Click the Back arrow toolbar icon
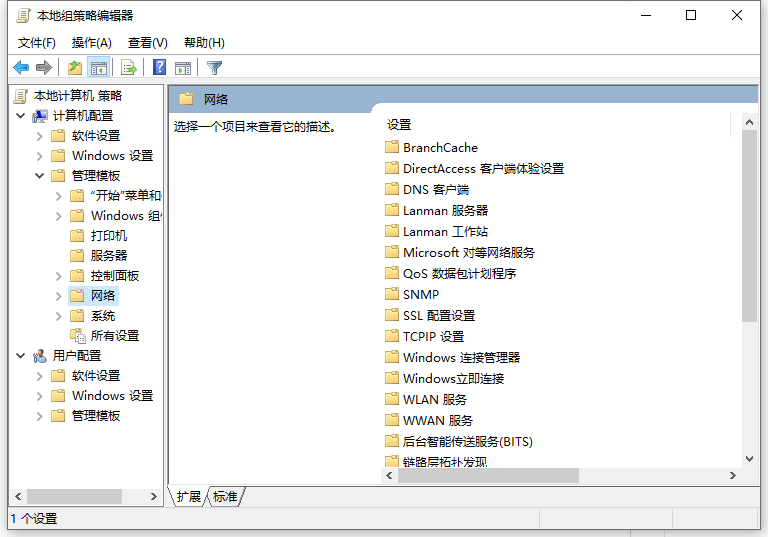 pos(21,67)
